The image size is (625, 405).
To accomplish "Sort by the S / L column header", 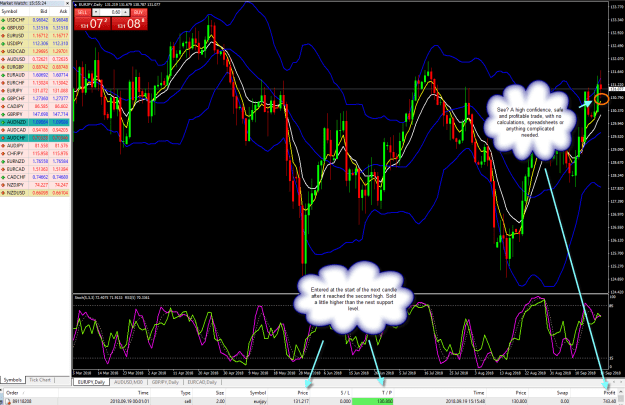I will 345,393.
